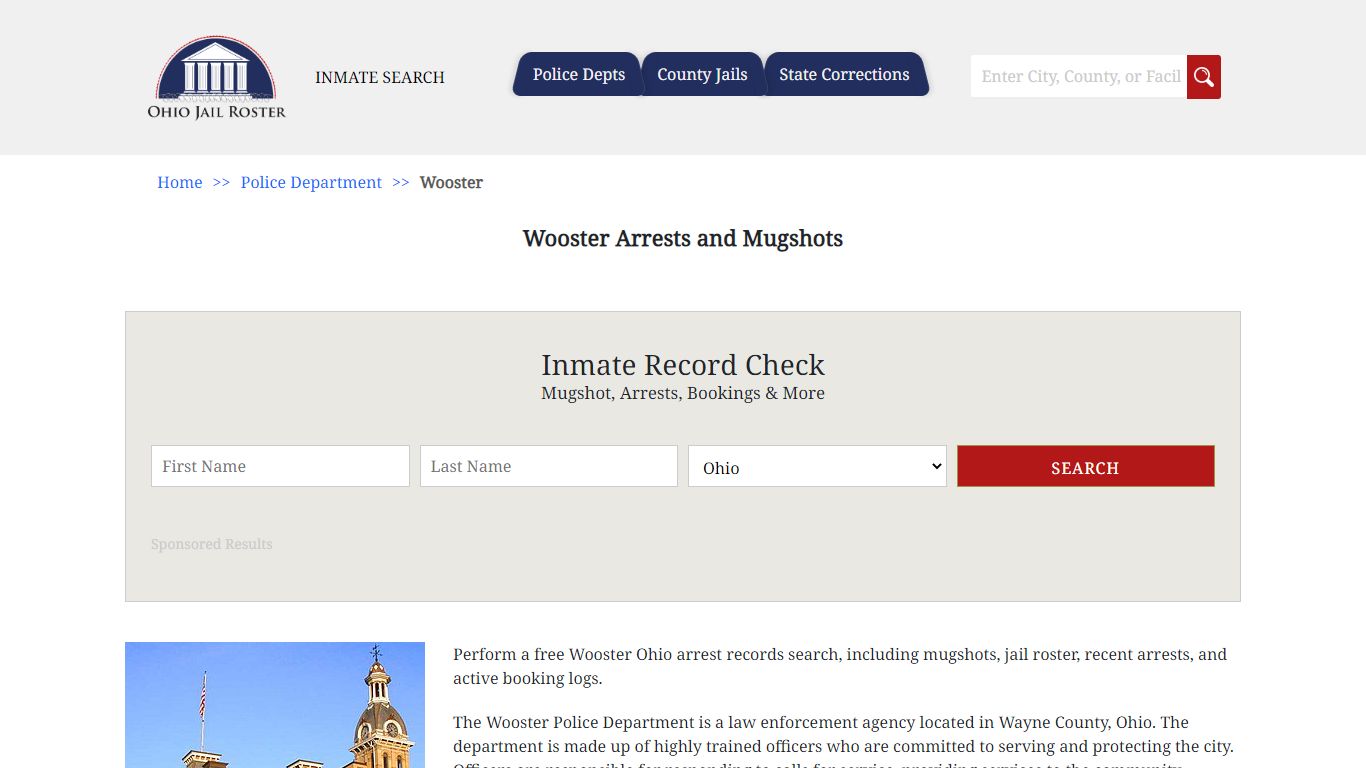The height and width of the screenshot is (768, 1366).
Task: Open the State Corrections tab
Action: (845, 74)
